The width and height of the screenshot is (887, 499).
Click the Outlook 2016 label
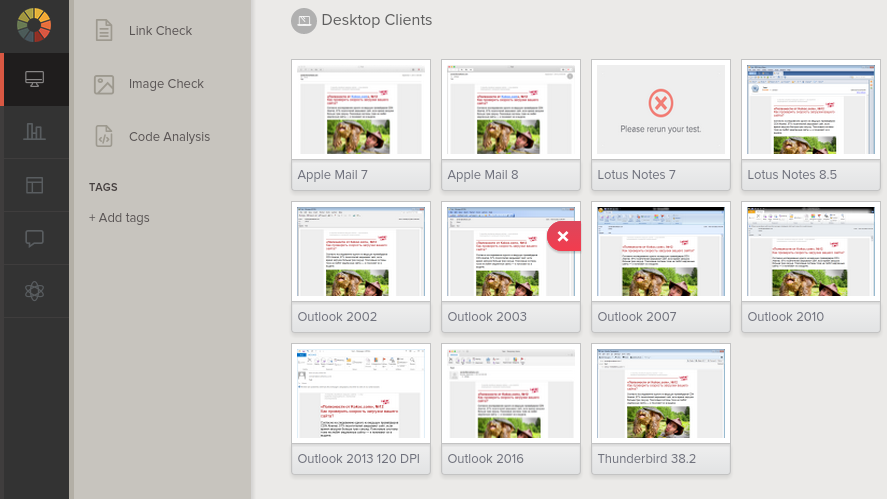click(485, 459)
